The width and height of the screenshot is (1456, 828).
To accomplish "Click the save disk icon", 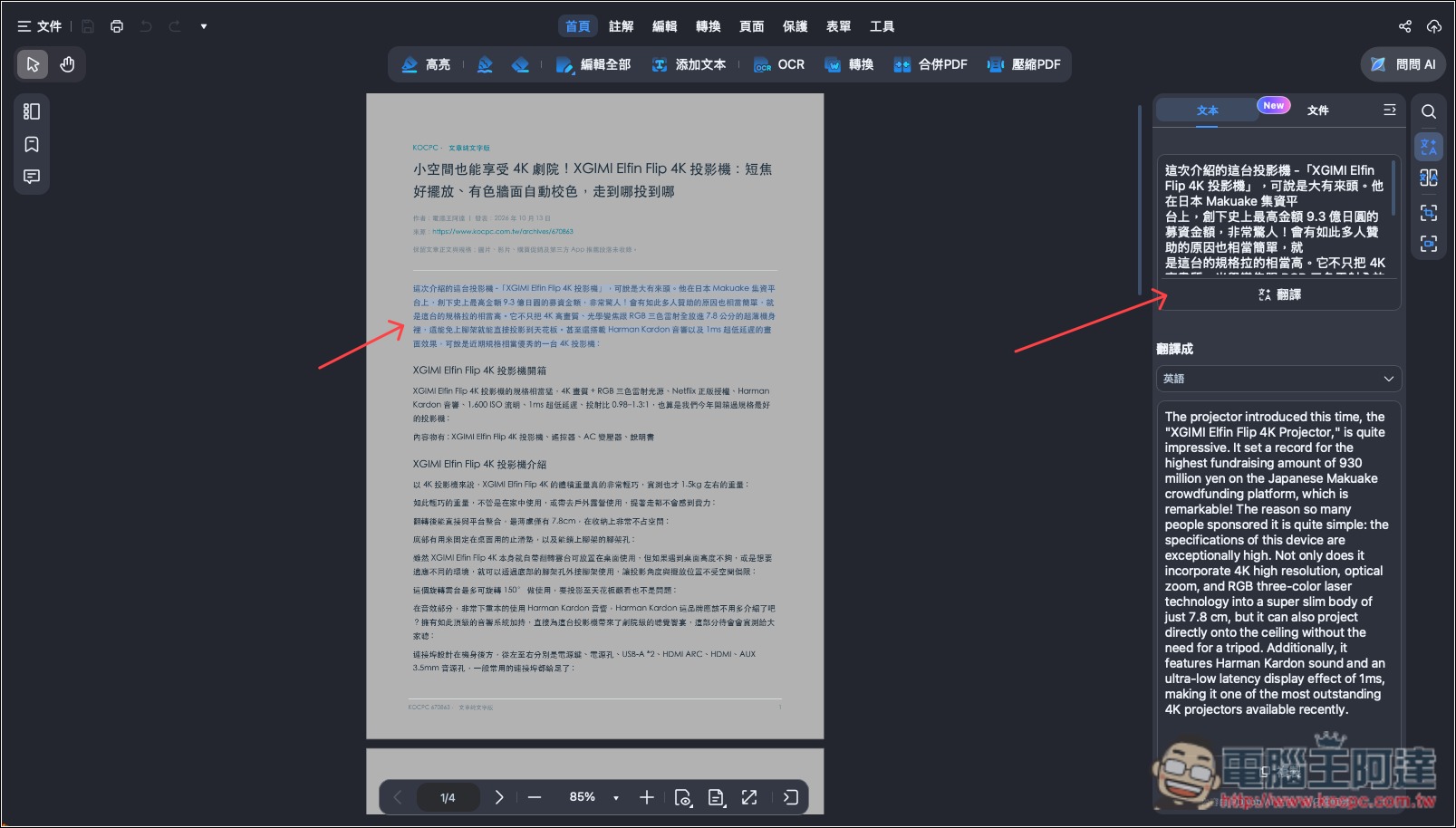I will coord(88,26).
